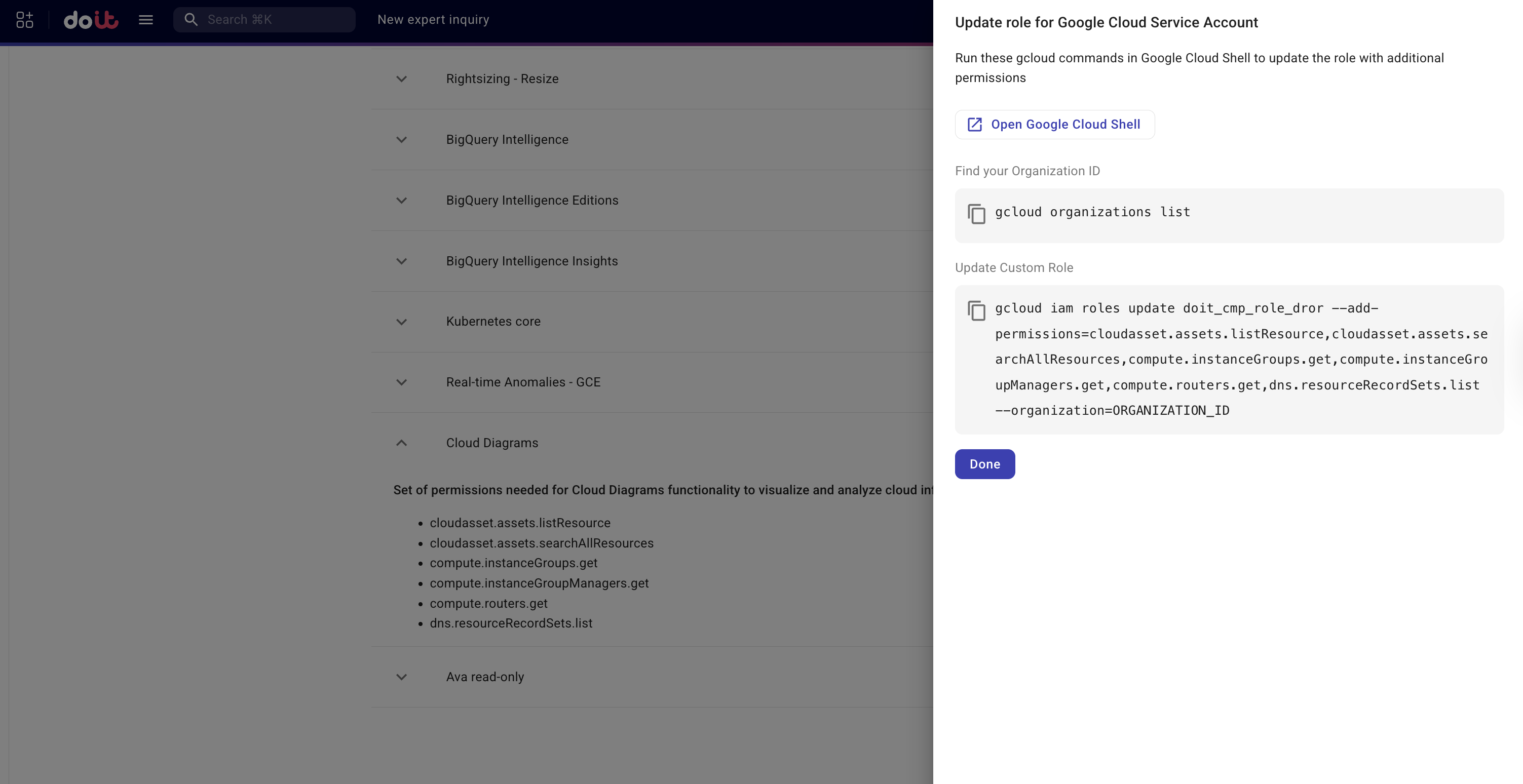Click the apps grid icon in top bar
1523x784 pixels.
(24, 20)
